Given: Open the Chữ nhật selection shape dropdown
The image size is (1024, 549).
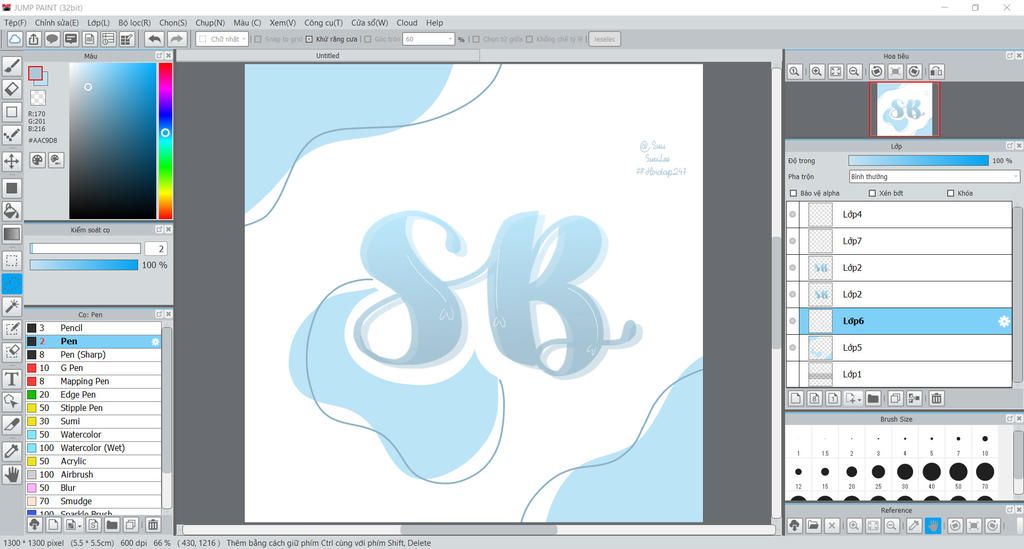Looking at the screenshot, I should pos(222,39).
